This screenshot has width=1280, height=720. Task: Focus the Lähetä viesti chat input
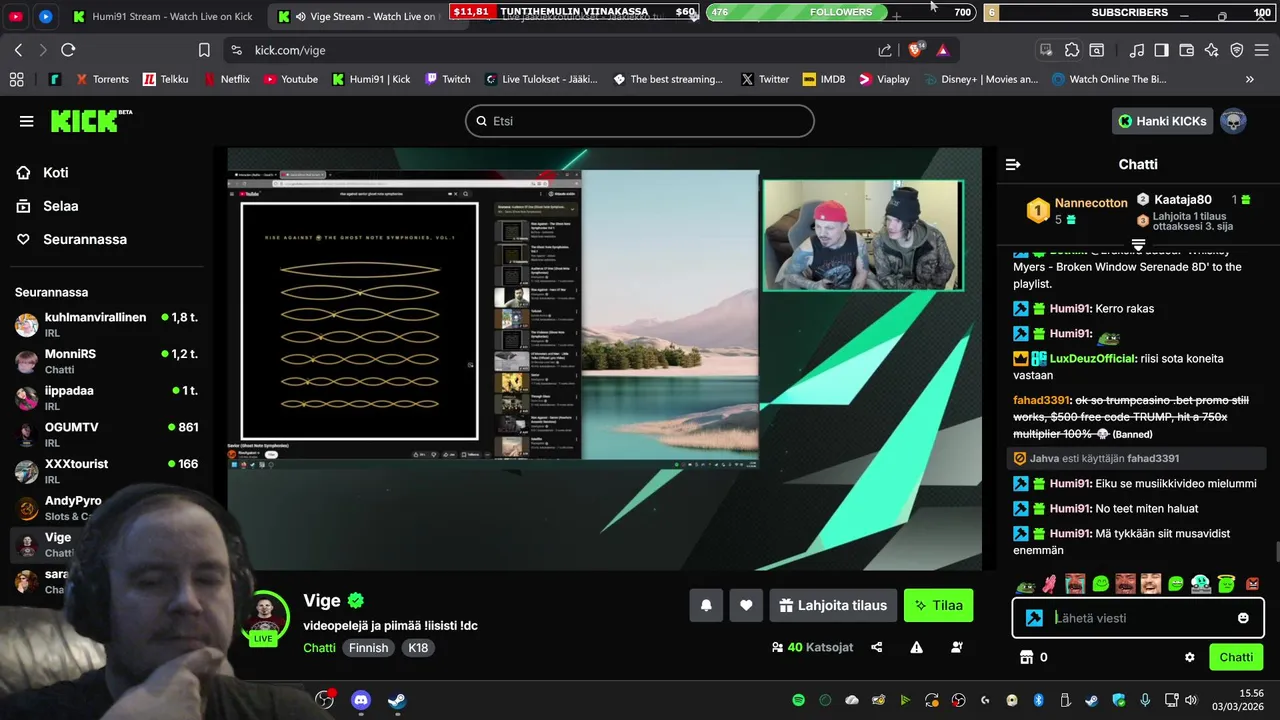pyautogui.click(x=1139, y=618)
